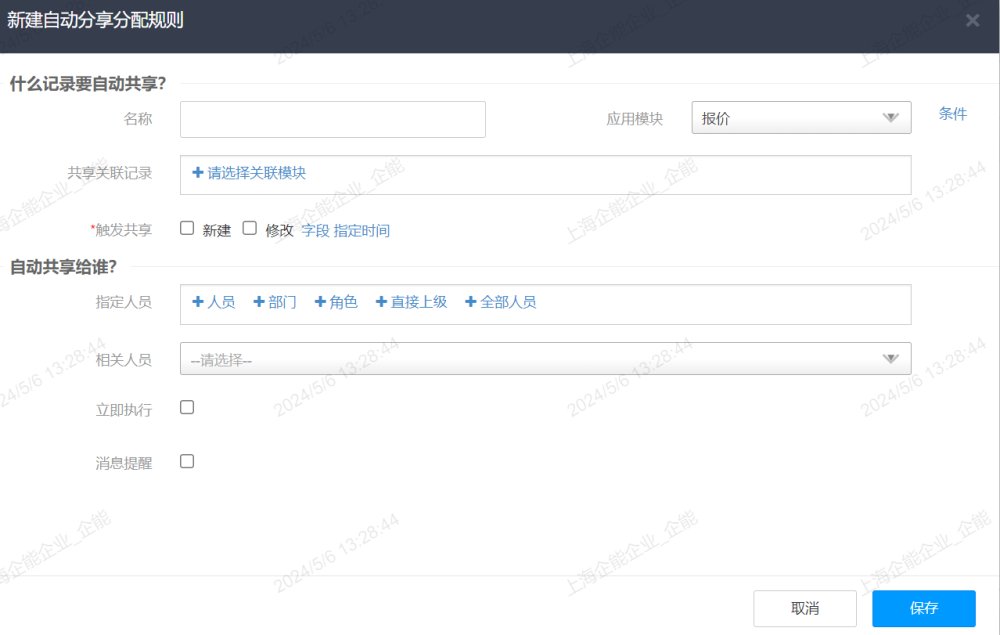Enable the 立即执行 checkbox
Image resolution: width=1000 pixels, height=635 pixels.
point(187,407)
